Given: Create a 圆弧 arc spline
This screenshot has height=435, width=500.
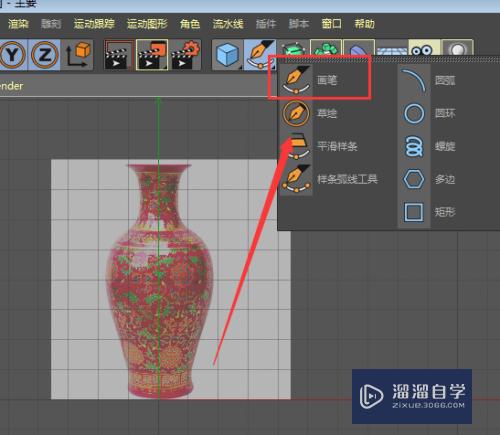Looking at the screenshot, I should (x=428, y=80).
